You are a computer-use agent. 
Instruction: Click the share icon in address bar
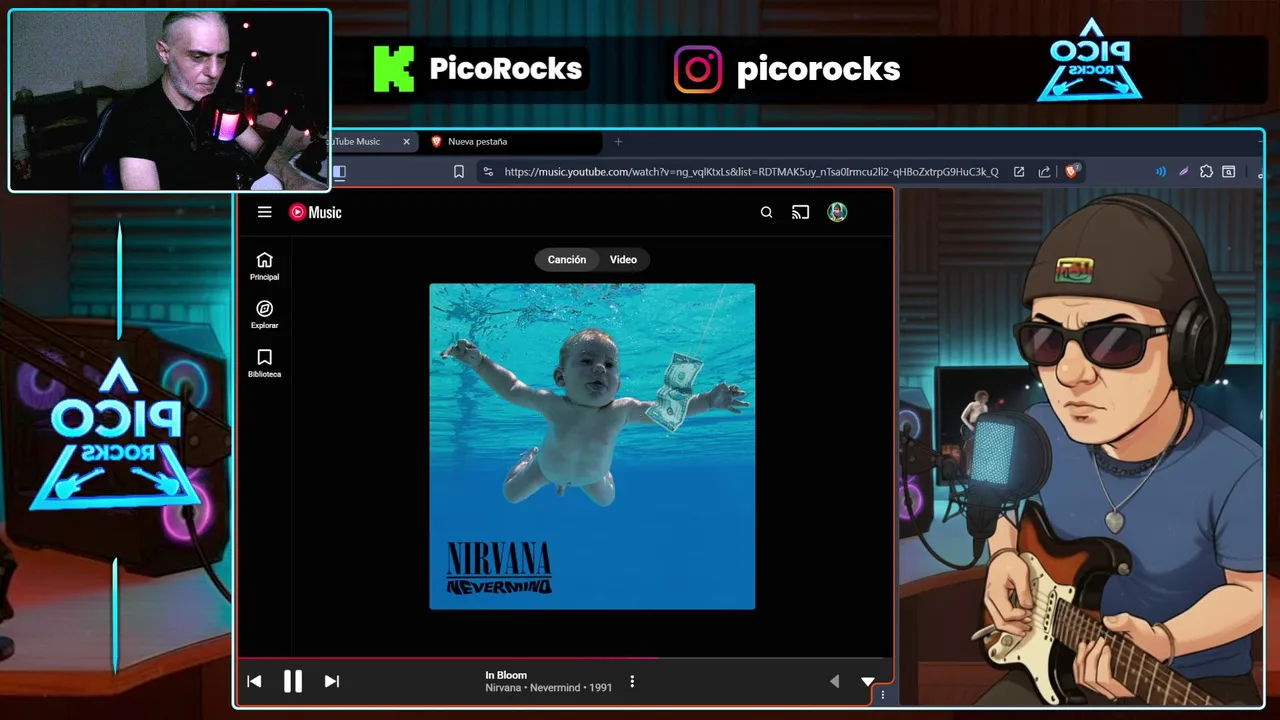pos(1044,172)
